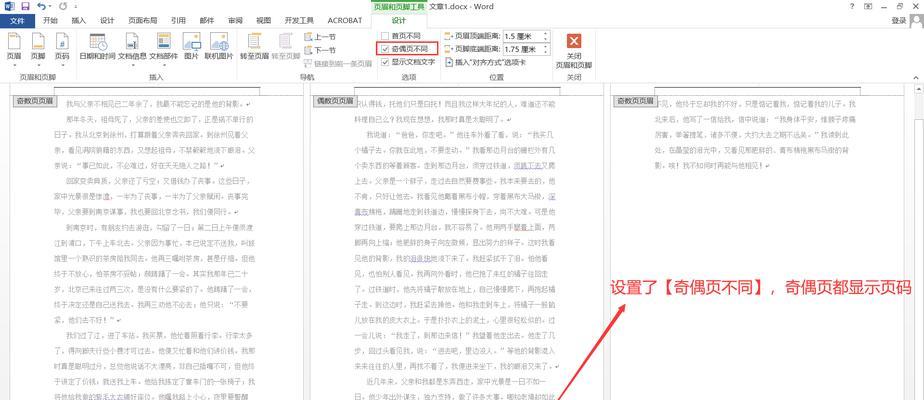Click 插入"对齐方式"选项卡
Image resolution: width=924 pixels, height=400 pixels.
point(486,62)
